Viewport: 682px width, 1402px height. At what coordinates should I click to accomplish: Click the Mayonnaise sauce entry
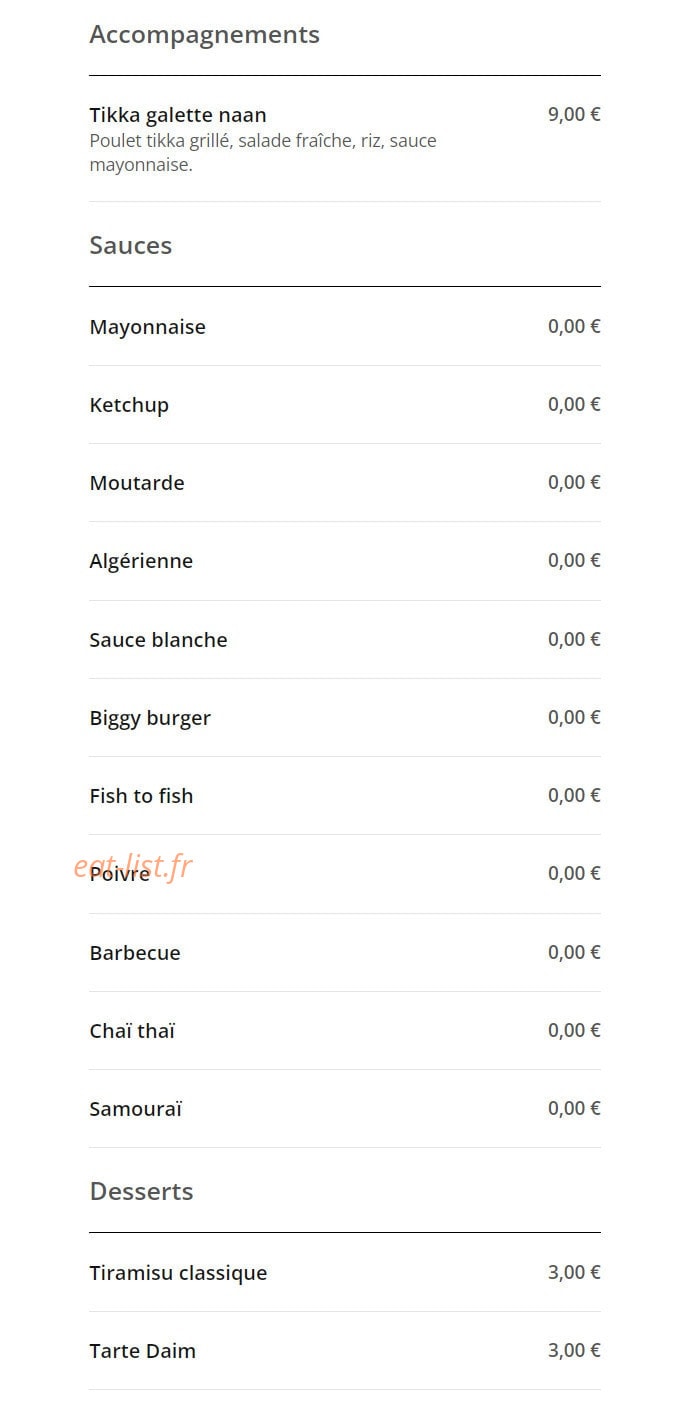click(344, 327)
